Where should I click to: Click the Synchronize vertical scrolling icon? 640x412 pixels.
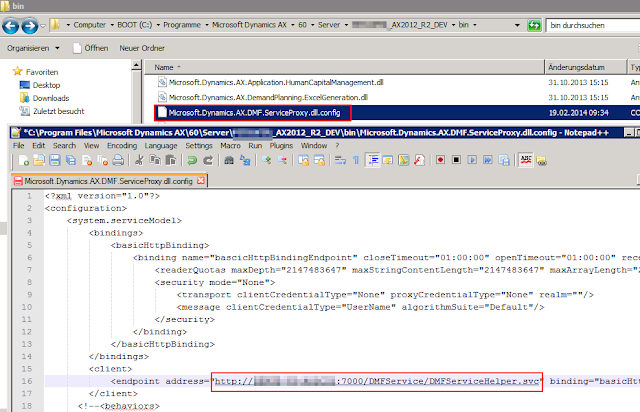[303, 160]
